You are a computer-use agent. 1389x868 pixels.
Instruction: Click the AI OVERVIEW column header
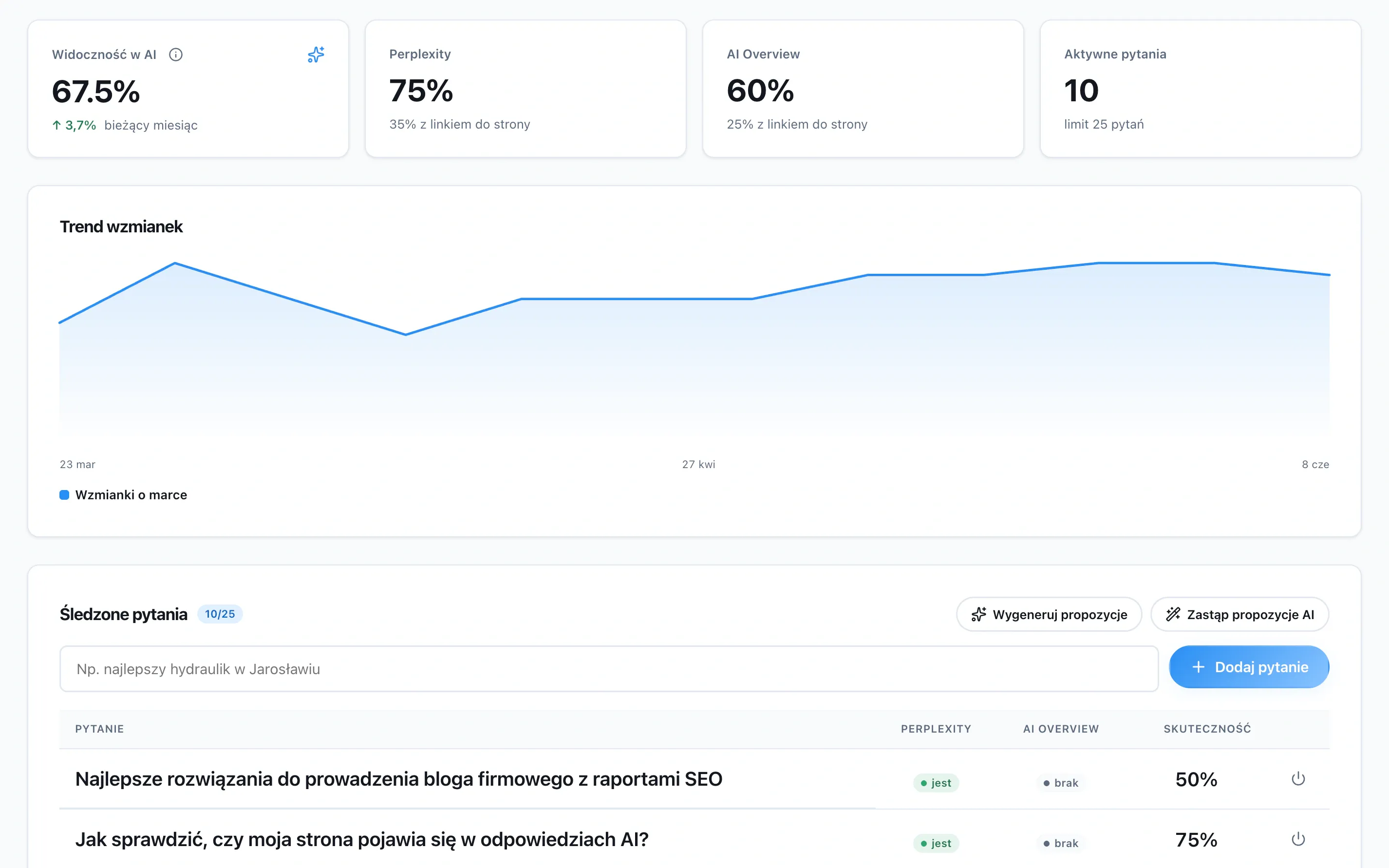click(1061, 729)
